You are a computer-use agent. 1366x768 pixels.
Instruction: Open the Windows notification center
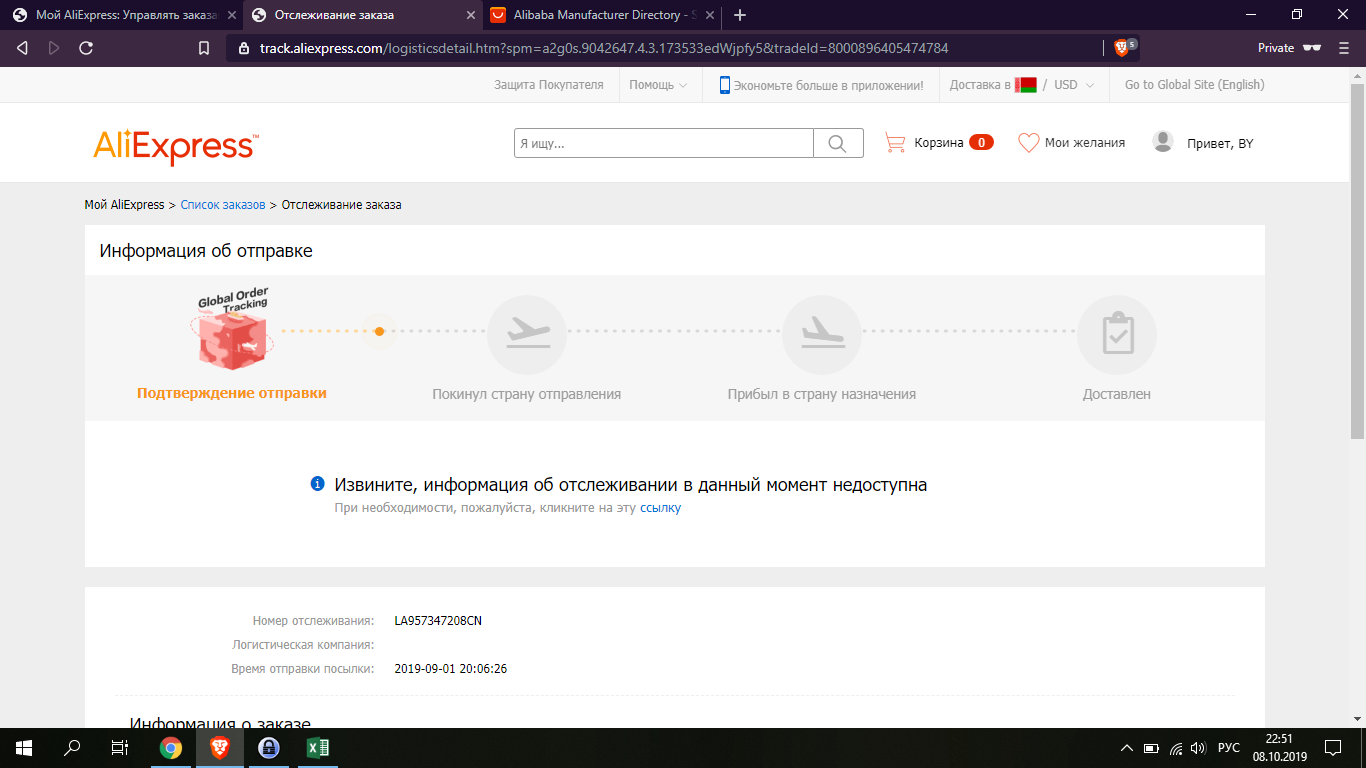point(1333,747)
